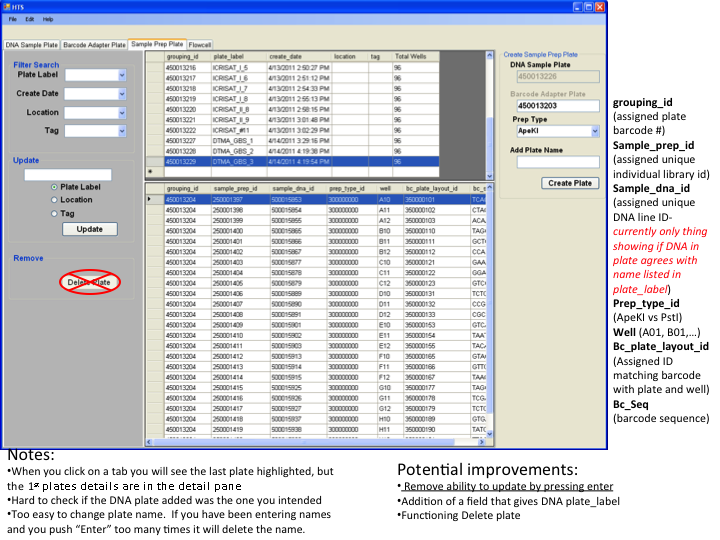Click the Add Plate Name input field
720x540 pixels.
[x=558, y=162]
